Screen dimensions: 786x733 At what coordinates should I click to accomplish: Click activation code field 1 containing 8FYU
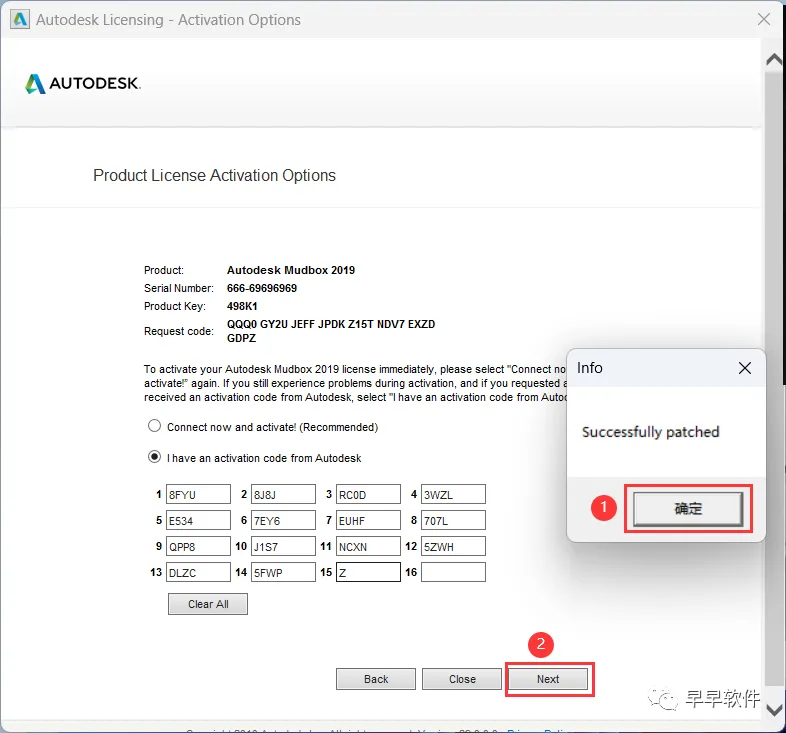198,494
